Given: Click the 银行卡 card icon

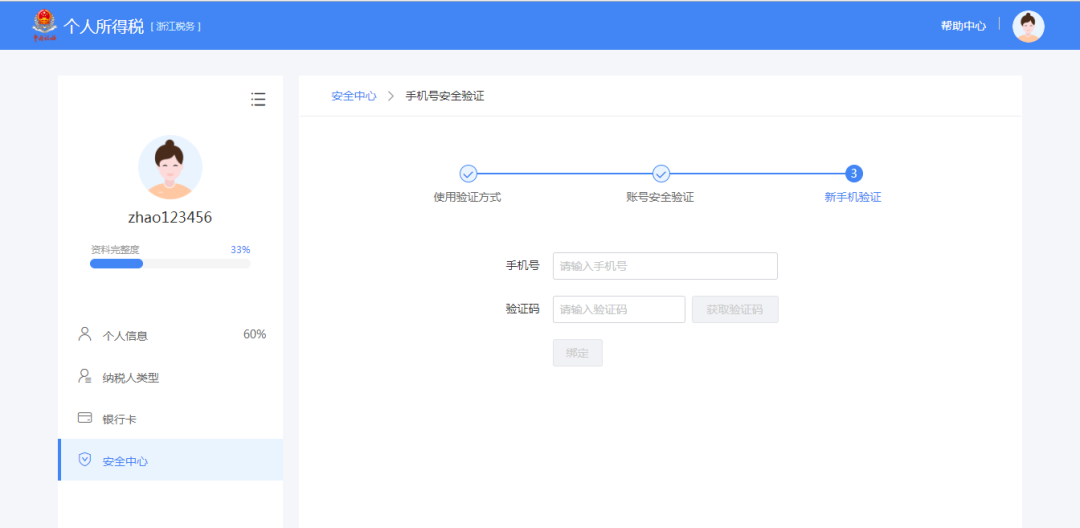Looking at the screenshot, I should point(85,418).
